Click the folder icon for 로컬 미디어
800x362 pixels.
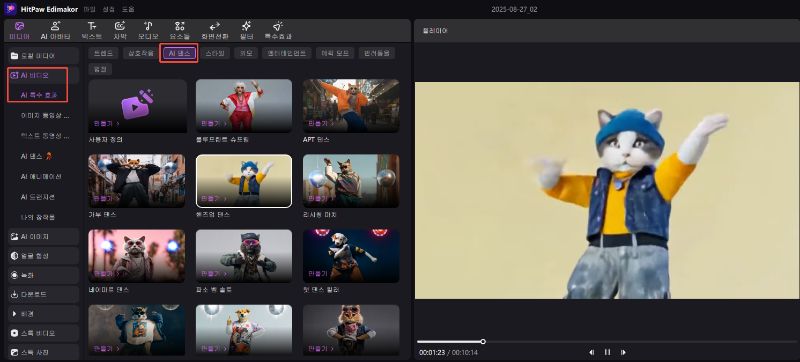(14, 56)
